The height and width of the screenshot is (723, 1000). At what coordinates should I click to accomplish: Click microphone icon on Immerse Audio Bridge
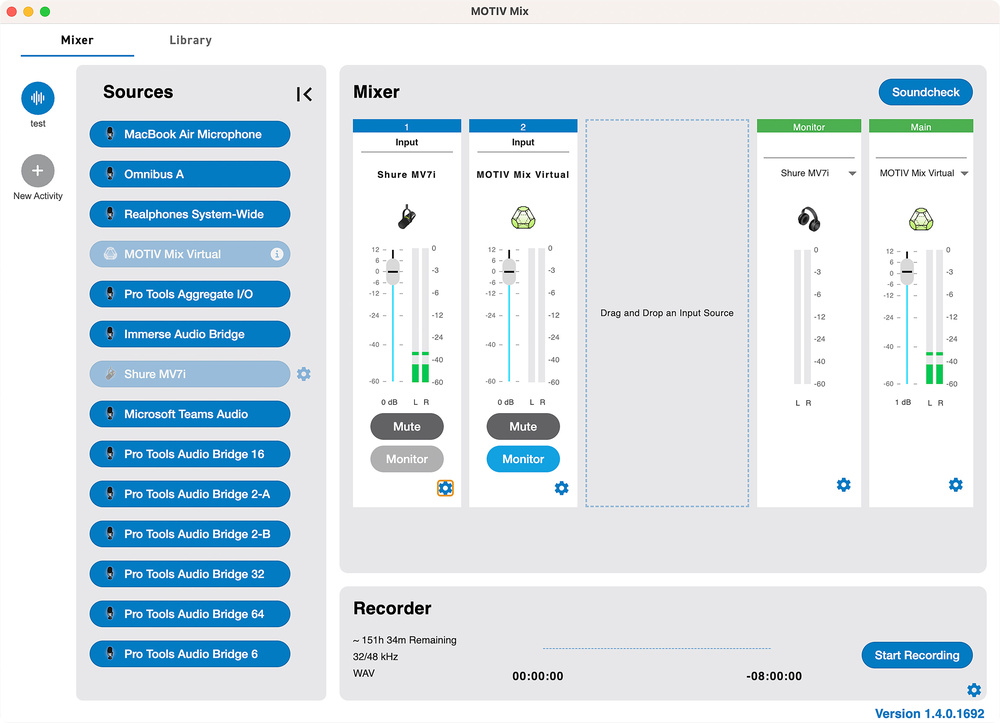[x=110, y=333]
